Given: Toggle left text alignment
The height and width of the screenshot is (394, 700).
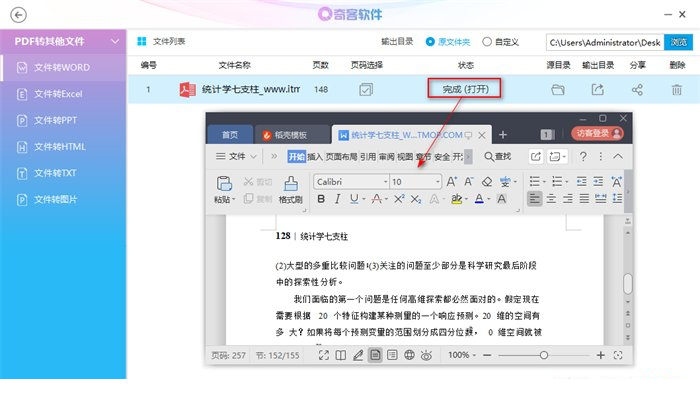Looking at the screenshot, I should (x=534, y=199).
